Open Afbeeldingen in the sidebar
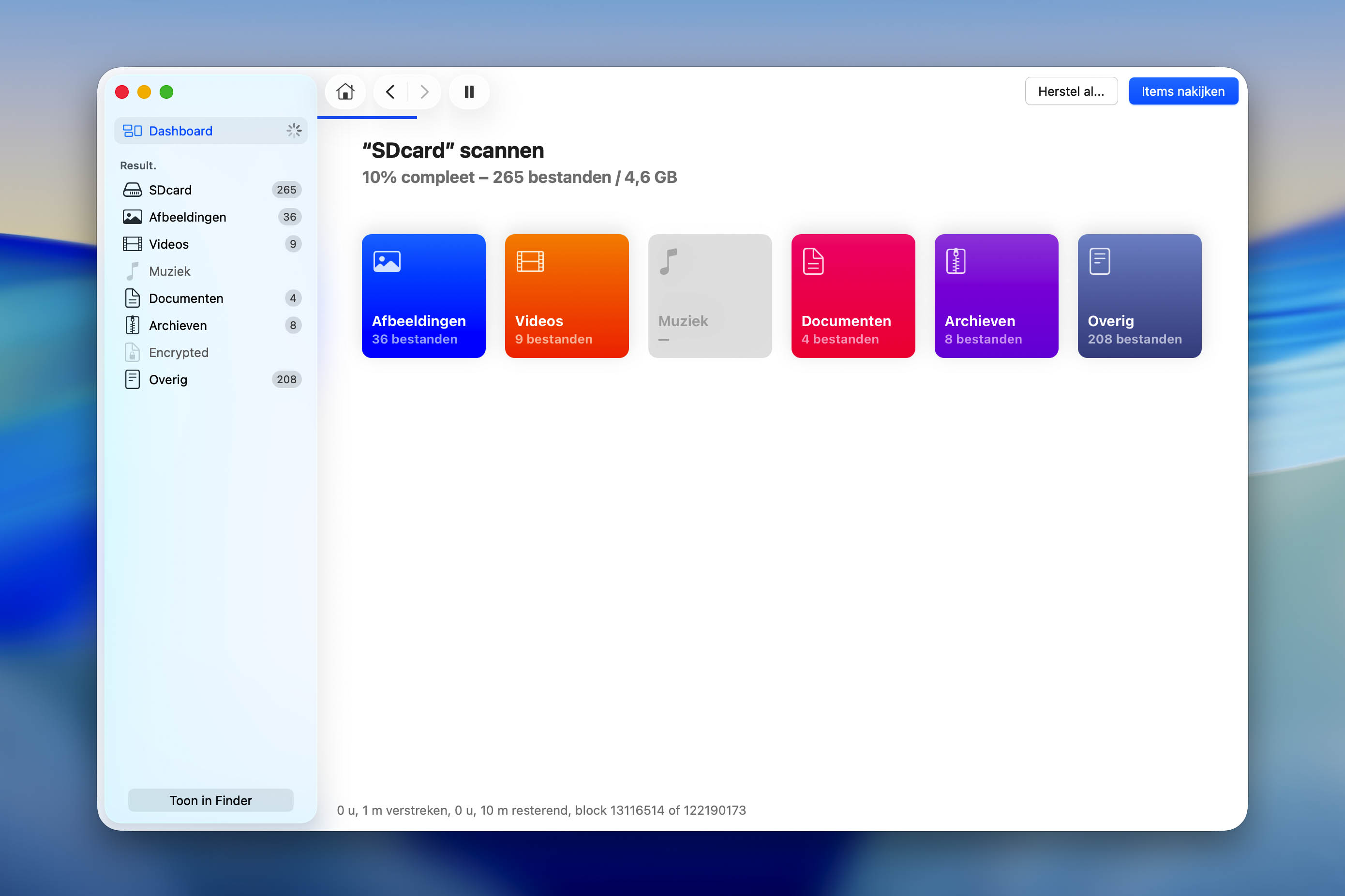This screenshot has width=1345, height=896. (x=211, y=217)
